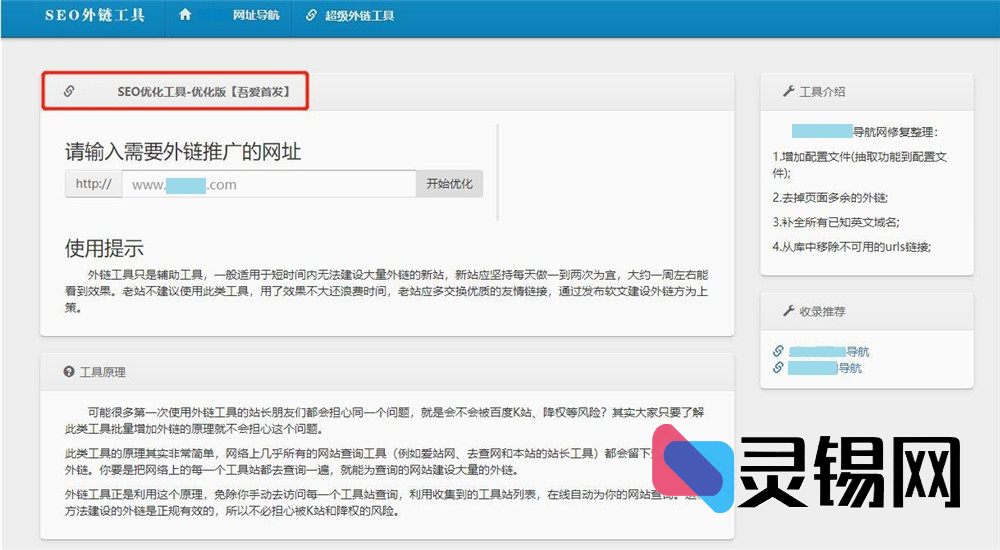Click the question mark icon beside 工具原理

69,372
